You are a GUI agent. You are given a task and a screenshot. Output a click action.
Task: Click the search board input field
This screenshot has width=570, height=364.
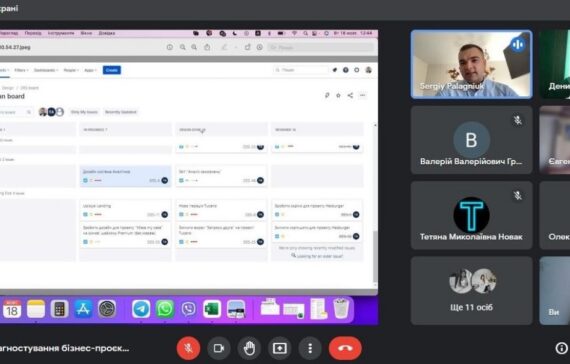(16, 112)
